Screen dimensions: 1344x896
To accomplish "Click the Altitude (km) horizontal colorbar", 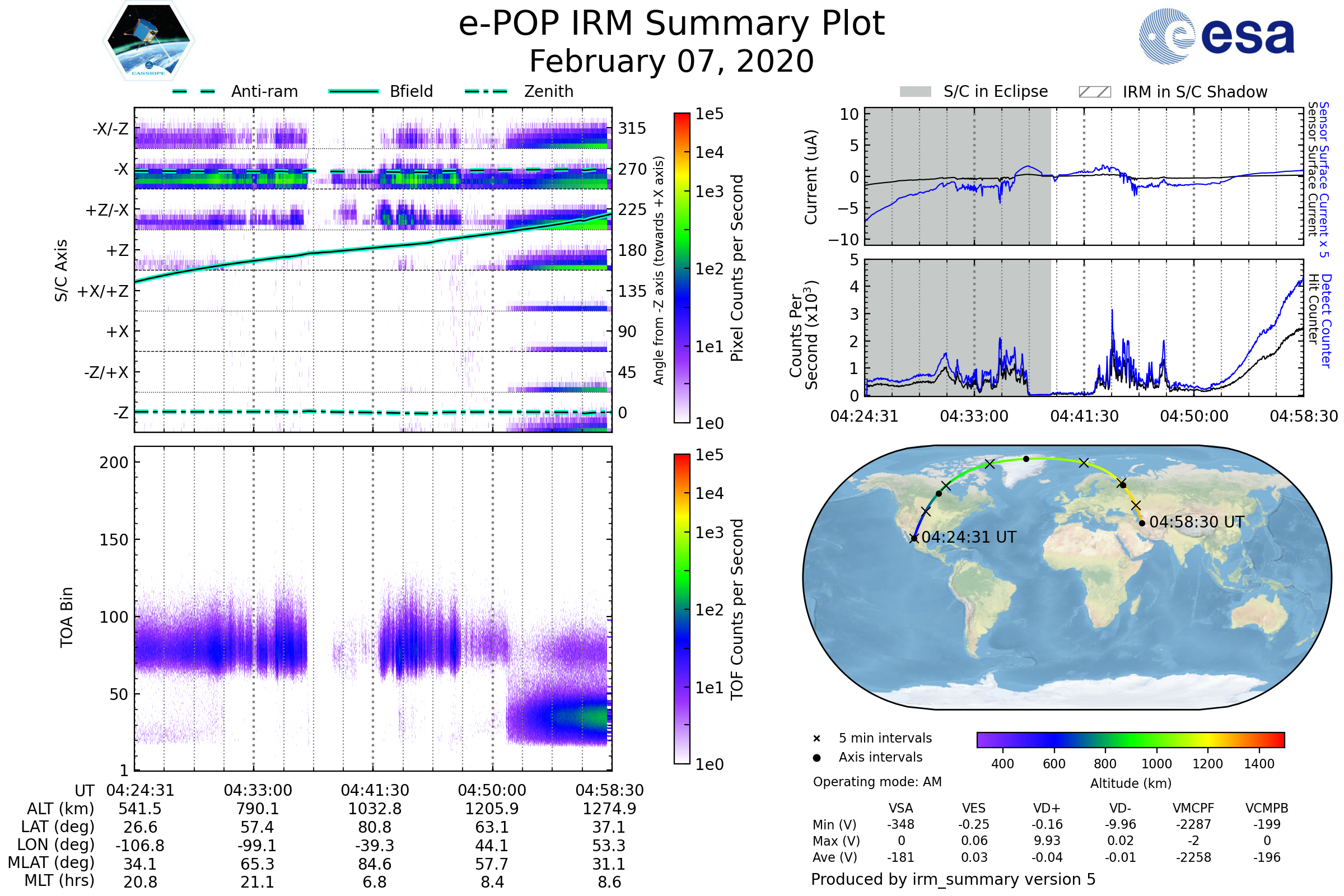I will [x=1130, y=740].
